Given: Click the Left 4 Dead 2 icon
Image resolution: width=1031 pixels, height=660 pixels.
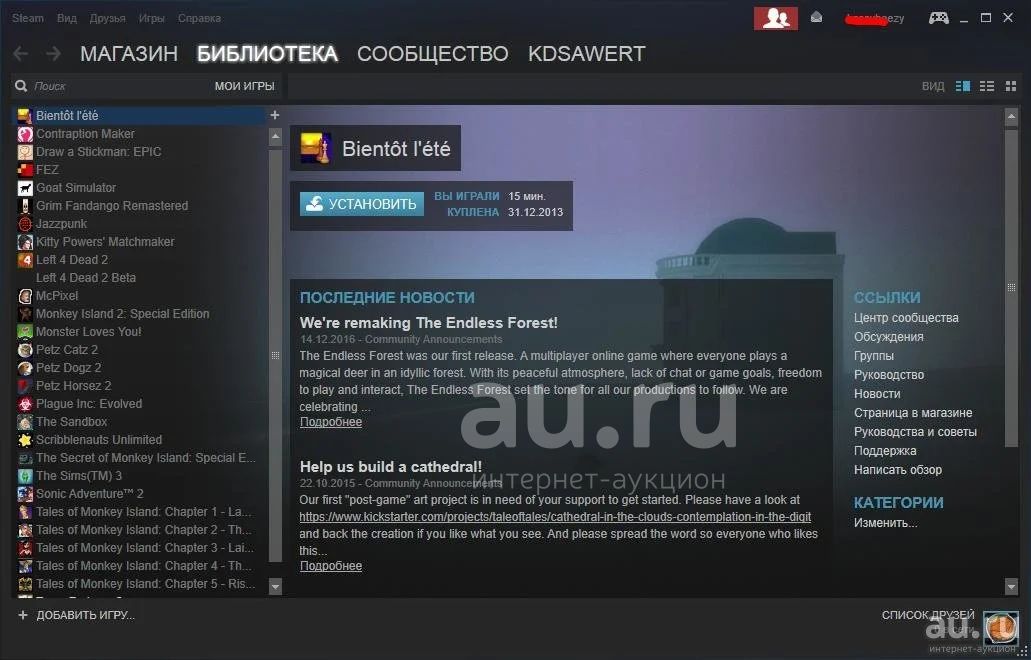Looking at the screenshot, I should (x=25, y=260).
